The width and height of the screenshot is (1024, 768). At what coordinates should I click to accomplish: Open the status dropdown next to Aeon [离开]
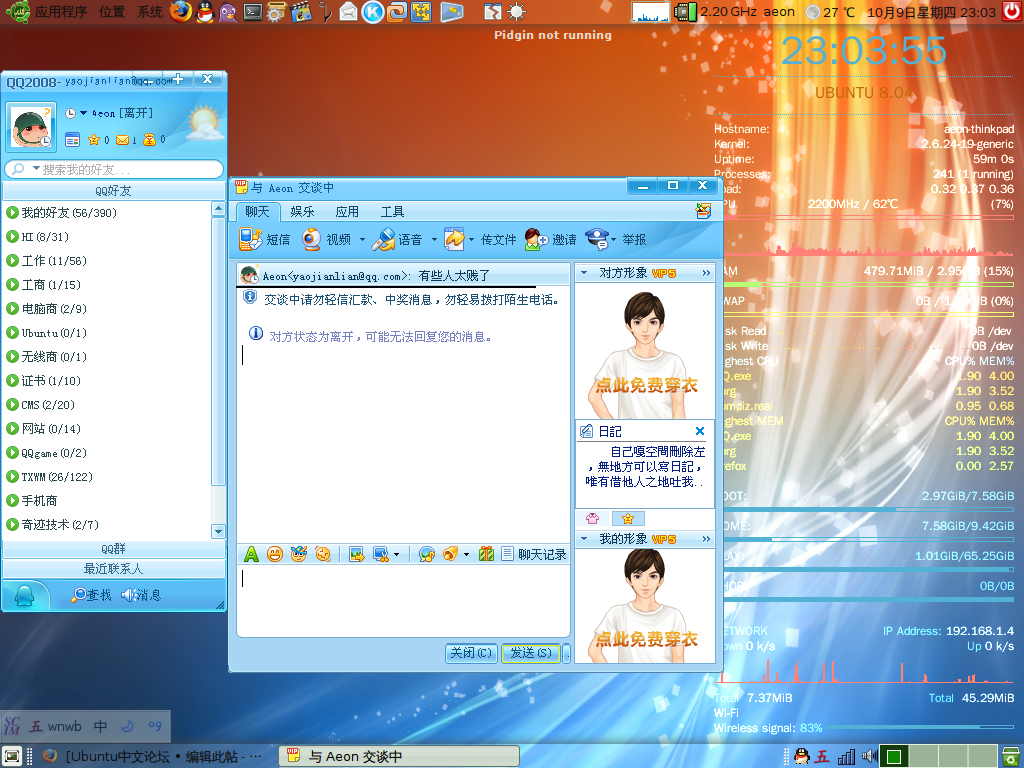pyautogui.click(x=84, y=113)
